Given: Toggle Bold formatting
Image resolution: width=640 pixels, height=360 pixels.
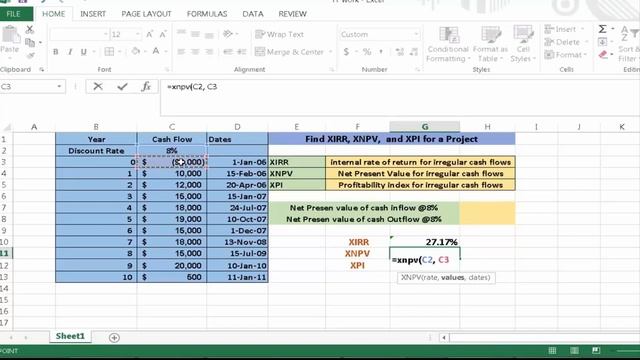Looking at the screenshot, I should pyautogui.click(x=56, y=52).
